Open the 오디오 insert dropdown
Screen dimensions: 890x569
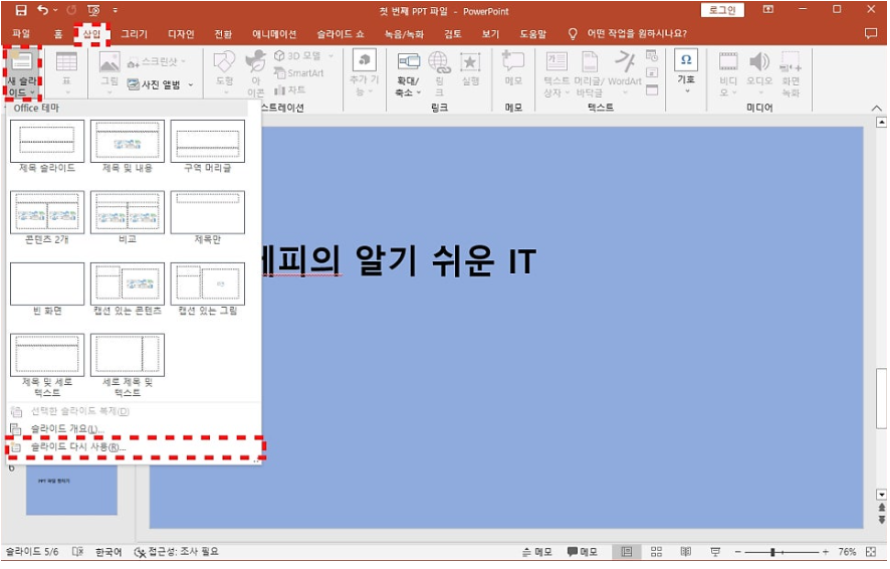point(759,74)
